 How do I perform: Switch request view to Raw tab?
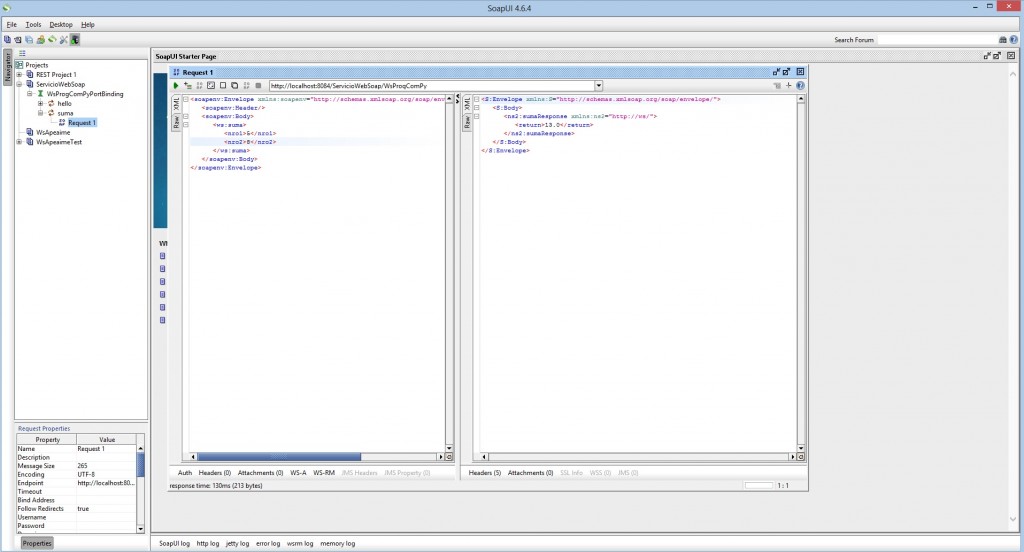[176, 123]
